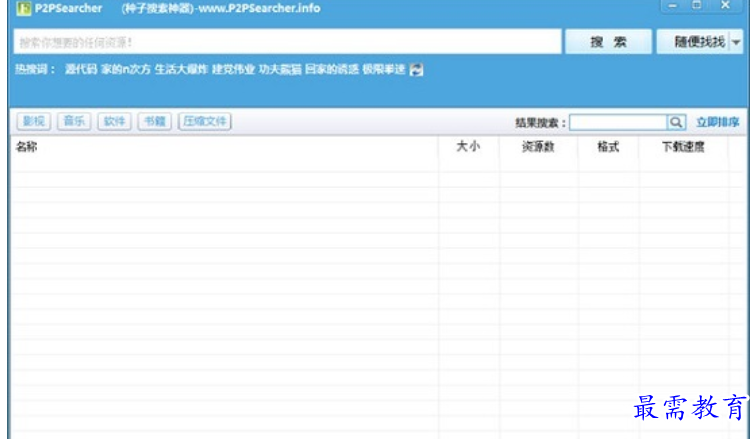Search the hot word 源代码
755x439 pixels.
81,69
